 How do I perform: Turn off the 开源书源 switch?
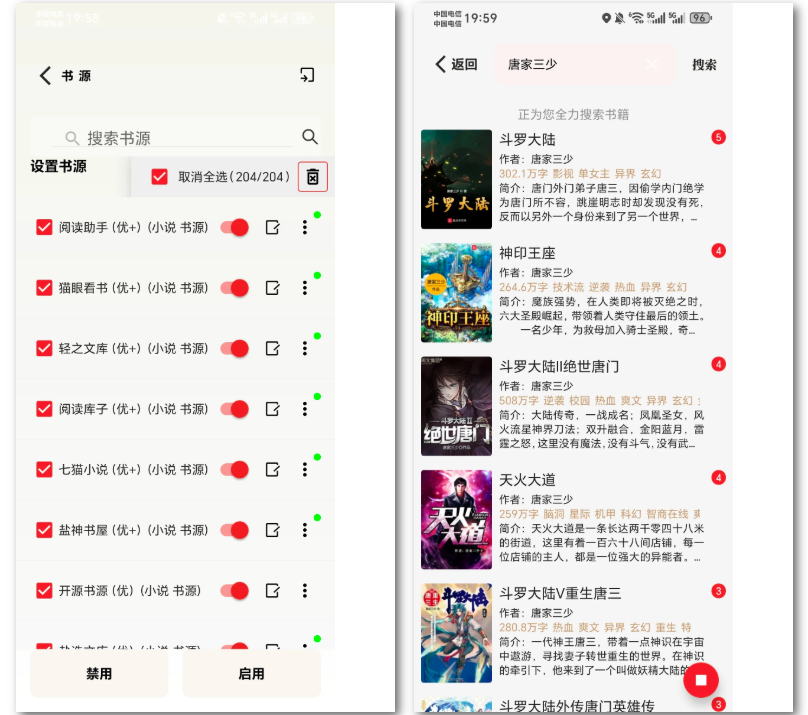point(235,590)
